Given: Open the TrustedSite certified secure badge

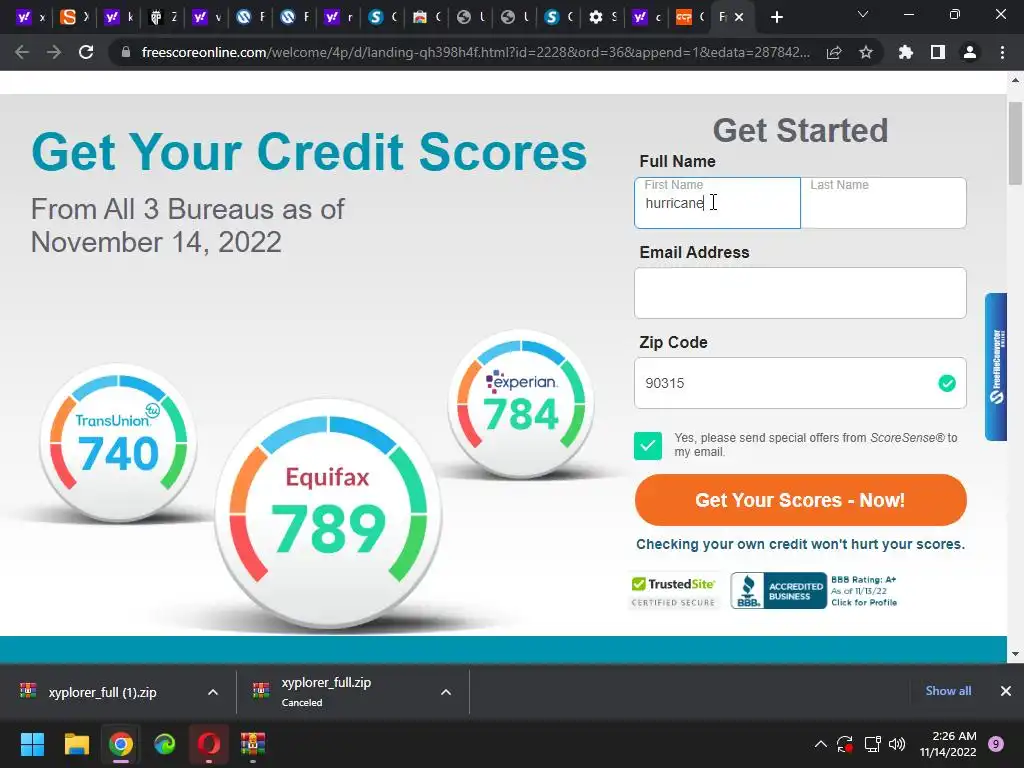Looking at the screenshot, I should [673, 592].
